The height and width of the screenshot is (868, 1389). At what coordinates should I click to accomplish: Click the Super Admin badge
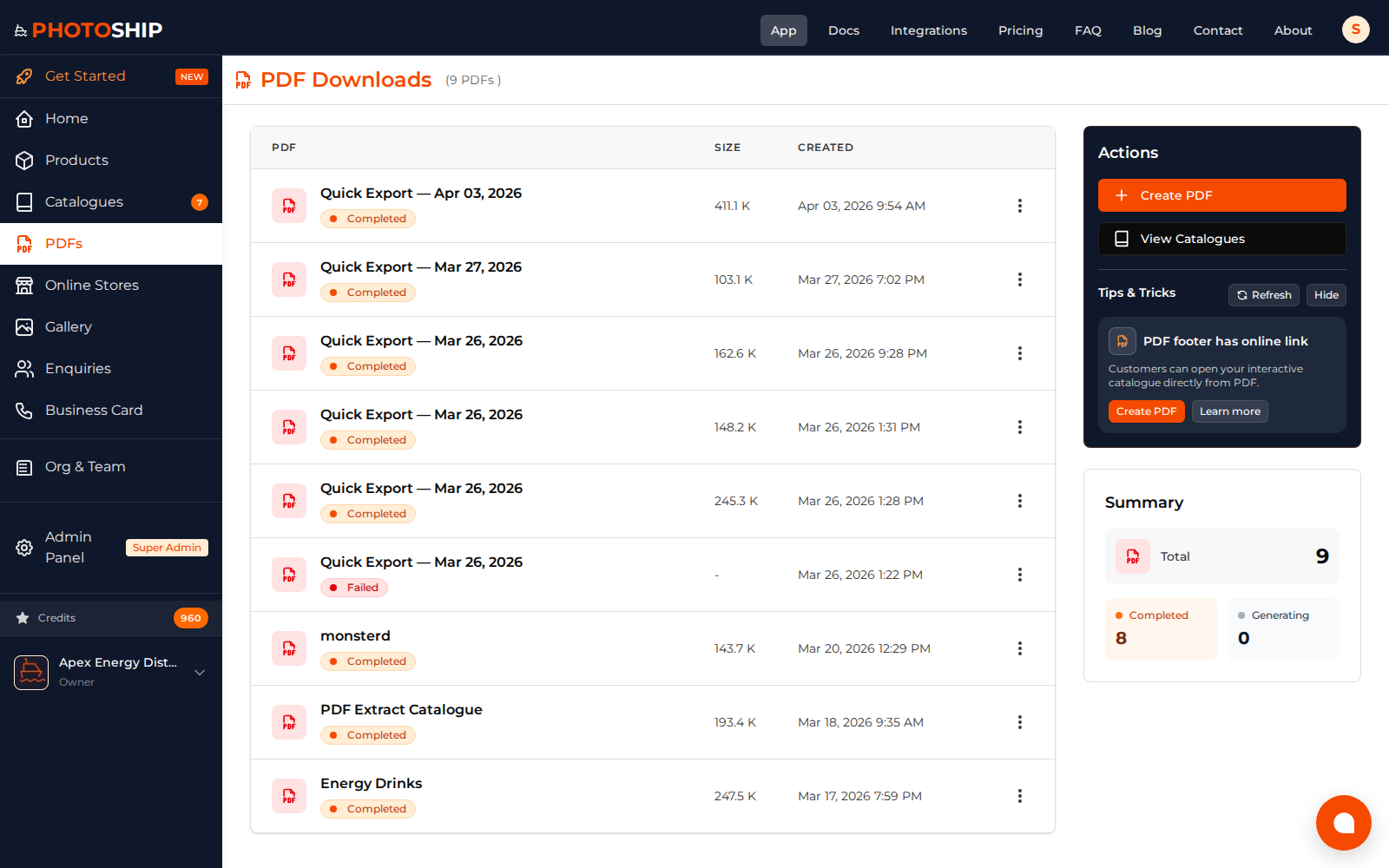click(167, 548)
